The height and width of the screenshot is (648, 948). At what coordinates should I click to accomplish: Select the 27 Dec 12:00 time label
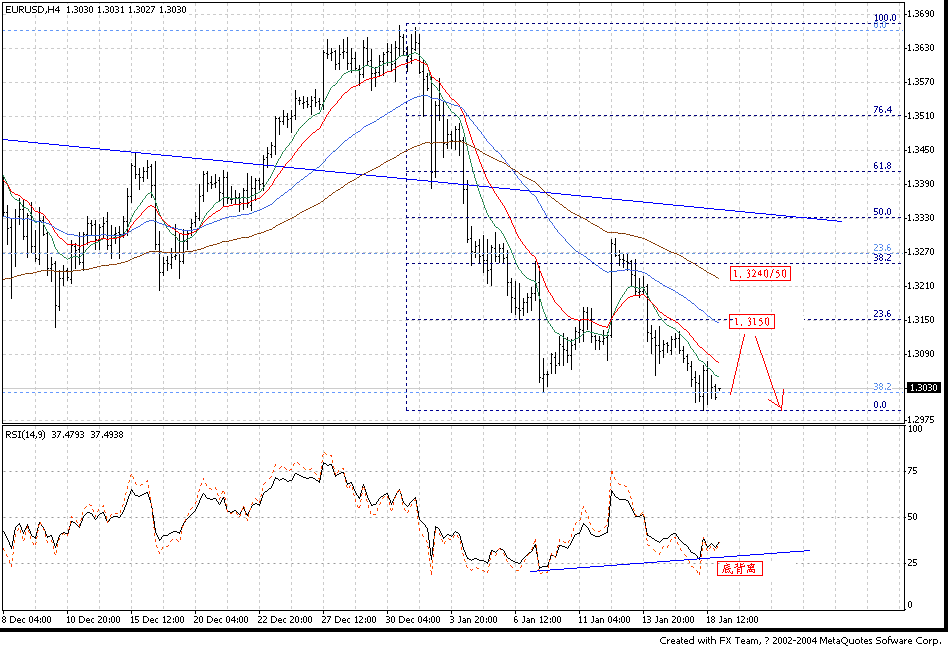click(x=349, y=620)
